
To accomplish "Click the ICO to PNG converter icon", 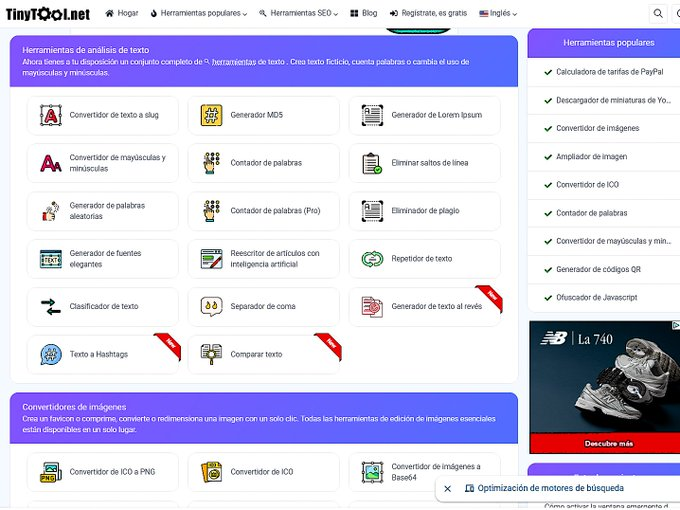I will point(51,472).
